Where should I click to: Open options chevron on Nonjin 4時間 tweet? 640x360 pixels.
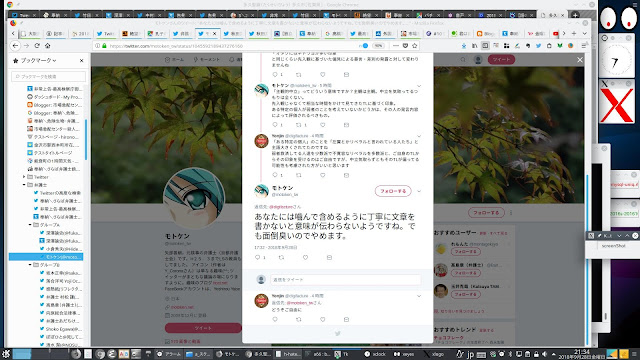point(419,136)
